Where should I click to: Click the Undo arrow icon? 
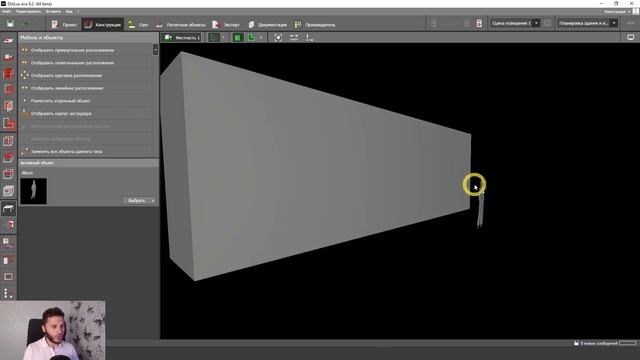pyautogui.click(x=25, y=24)
